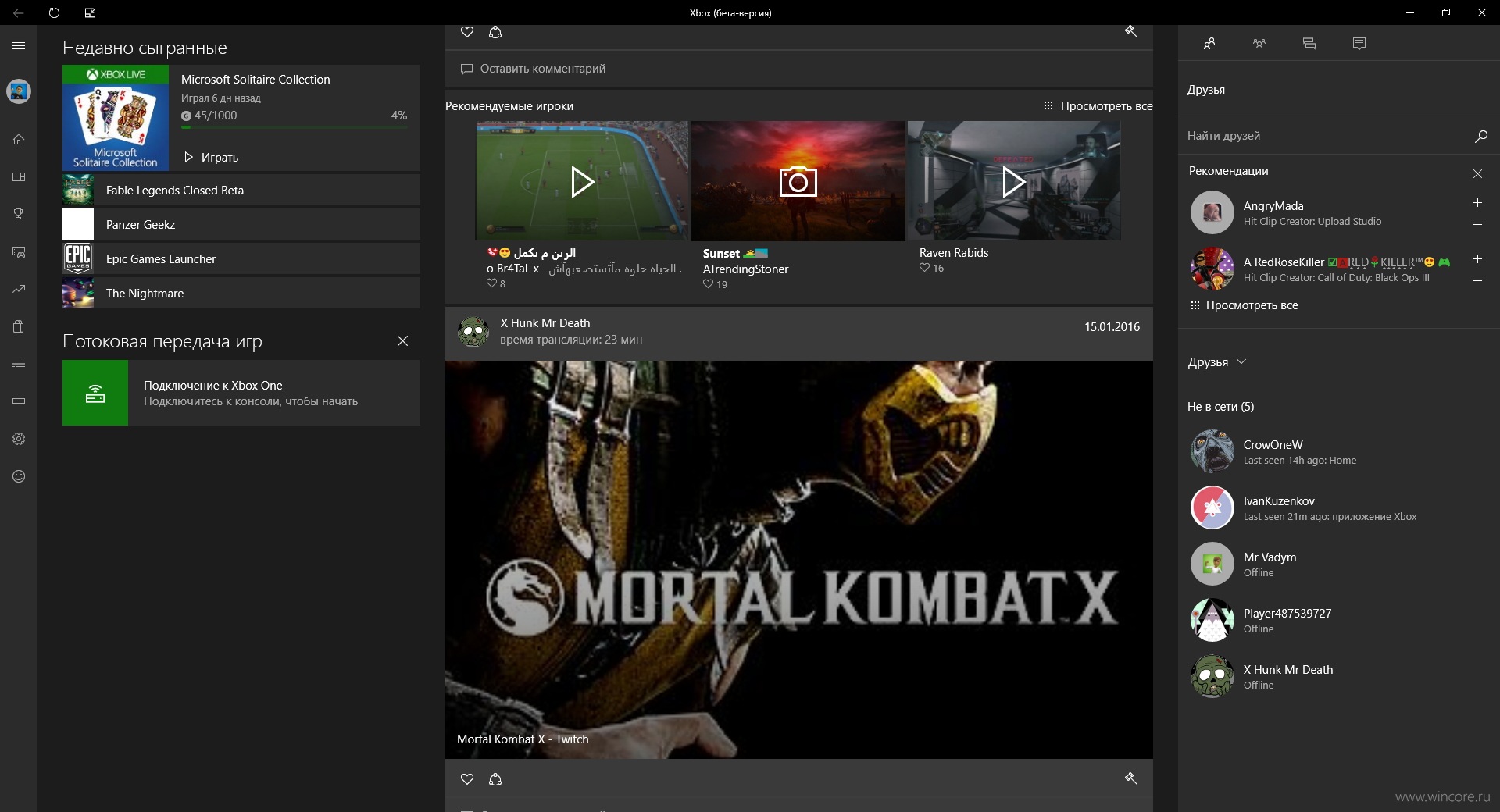Screen dimensions: 1500x812
Task: Add A RedRoseKiller as friend
Action: (1477, 259)
